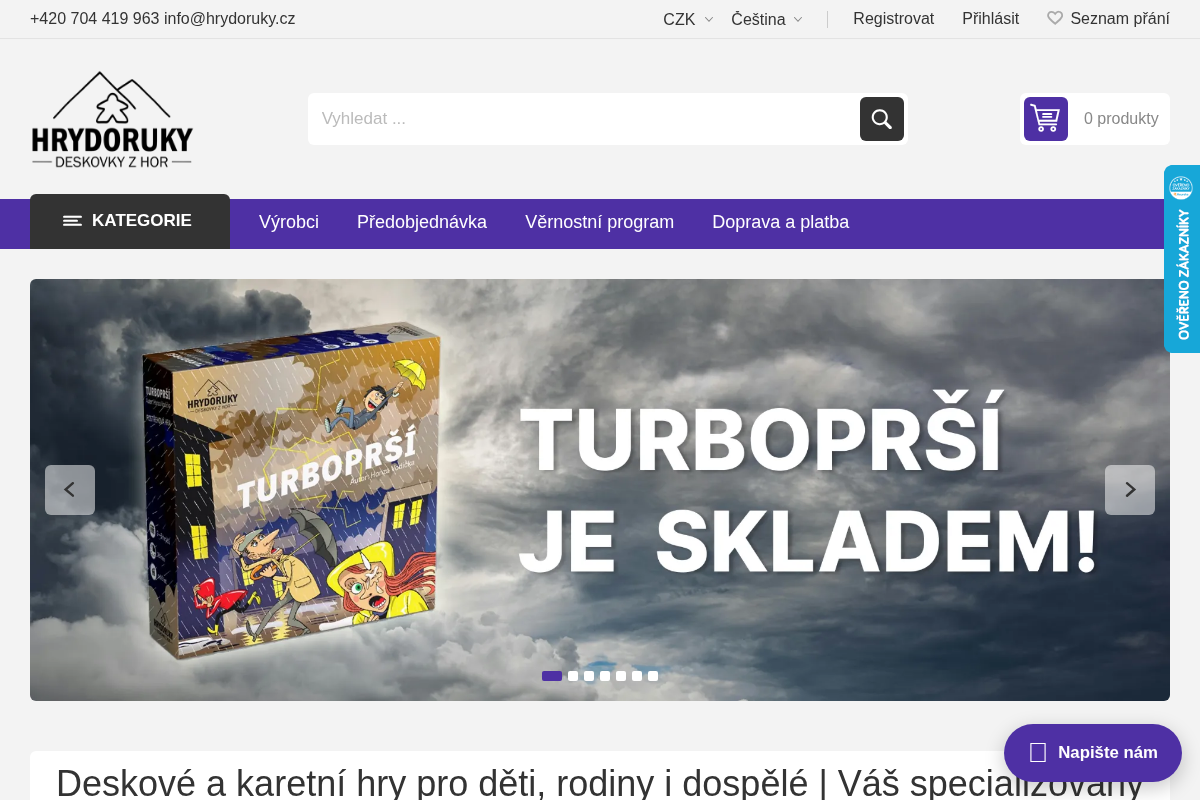
Task: Go to previous banner slide arrow
Action: [70, 490]
